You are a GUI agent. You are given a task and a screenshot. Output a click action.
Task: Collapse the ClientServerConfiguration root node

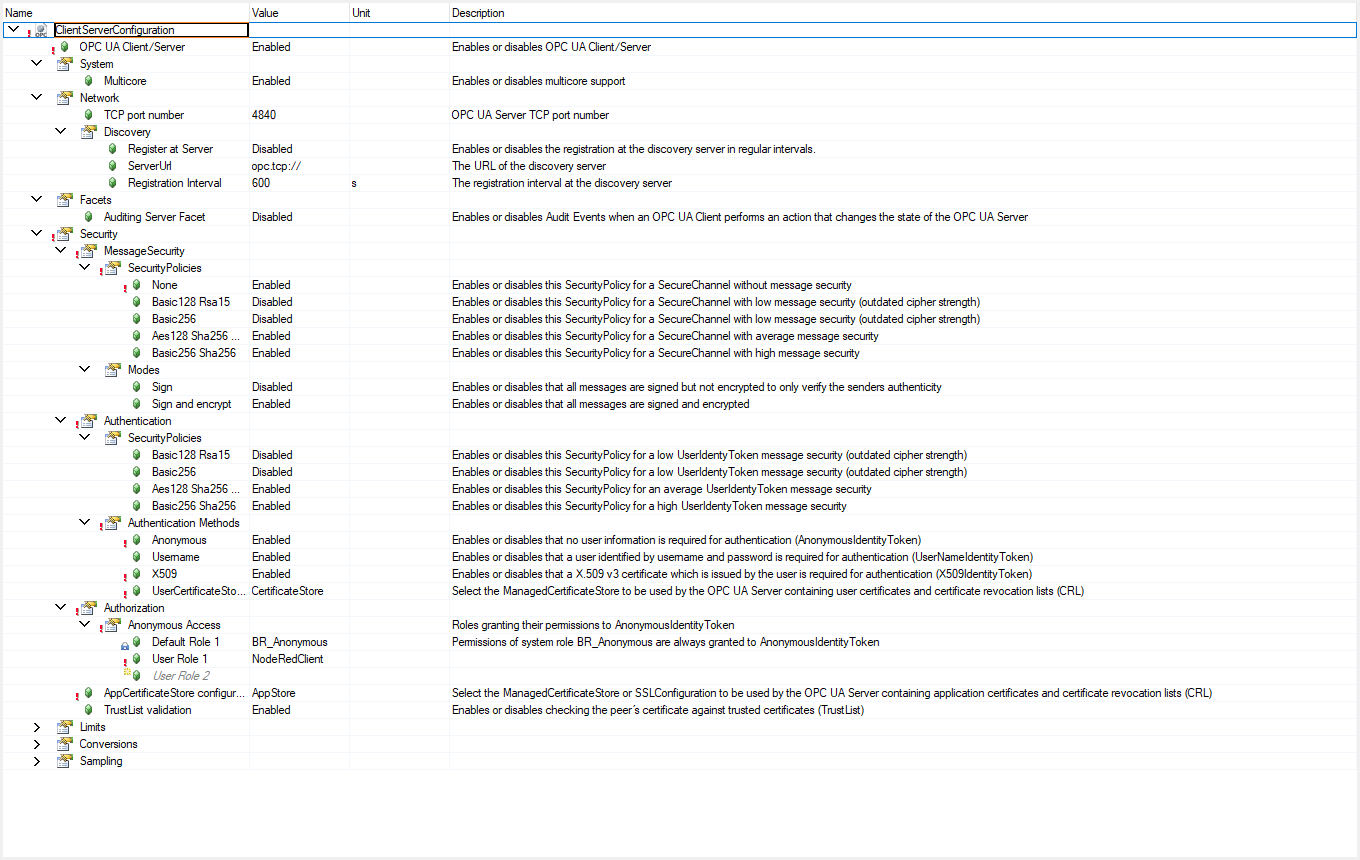tap(13, 30)
